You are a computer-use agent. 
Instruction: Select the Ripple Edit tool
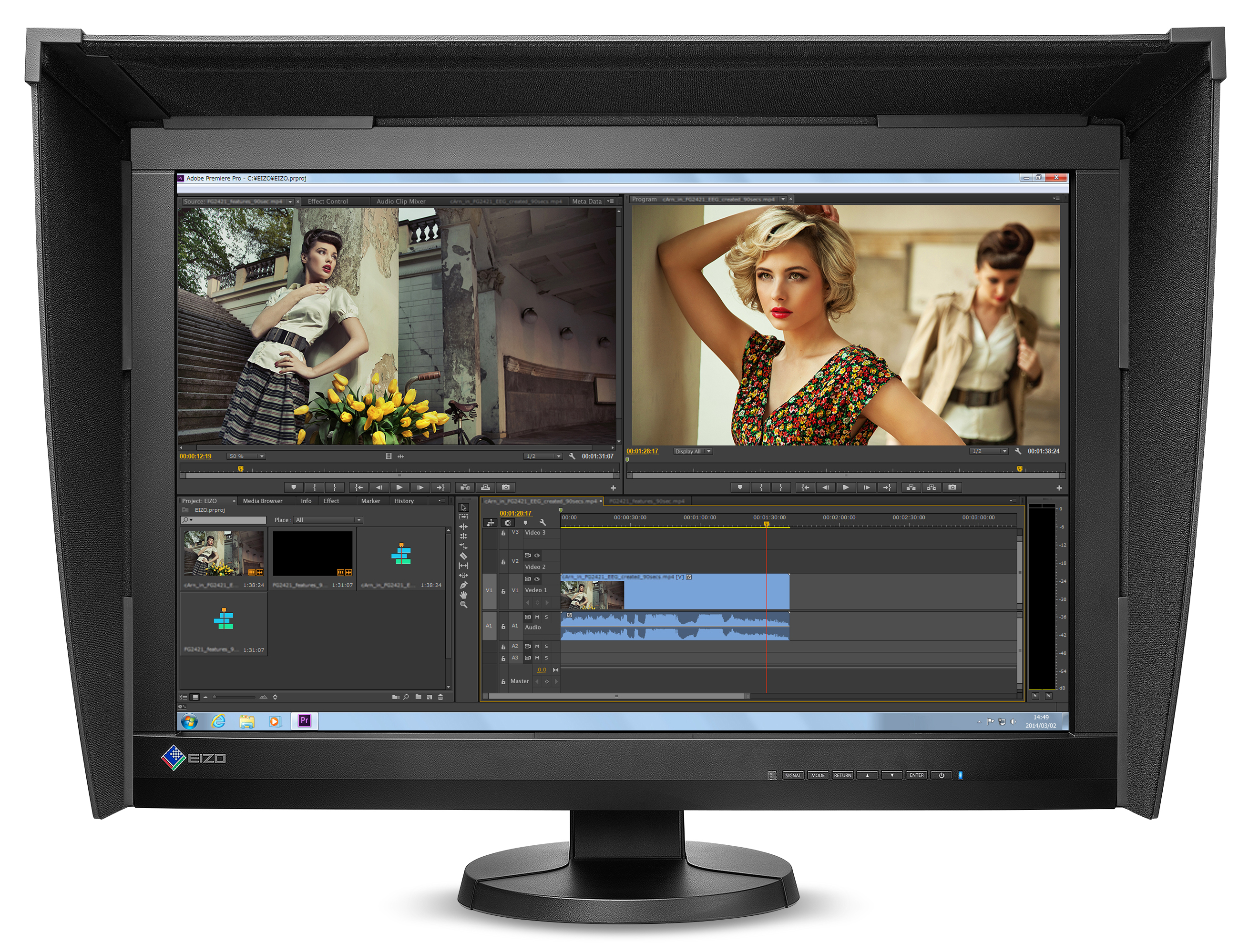click(x=463, y=527)
